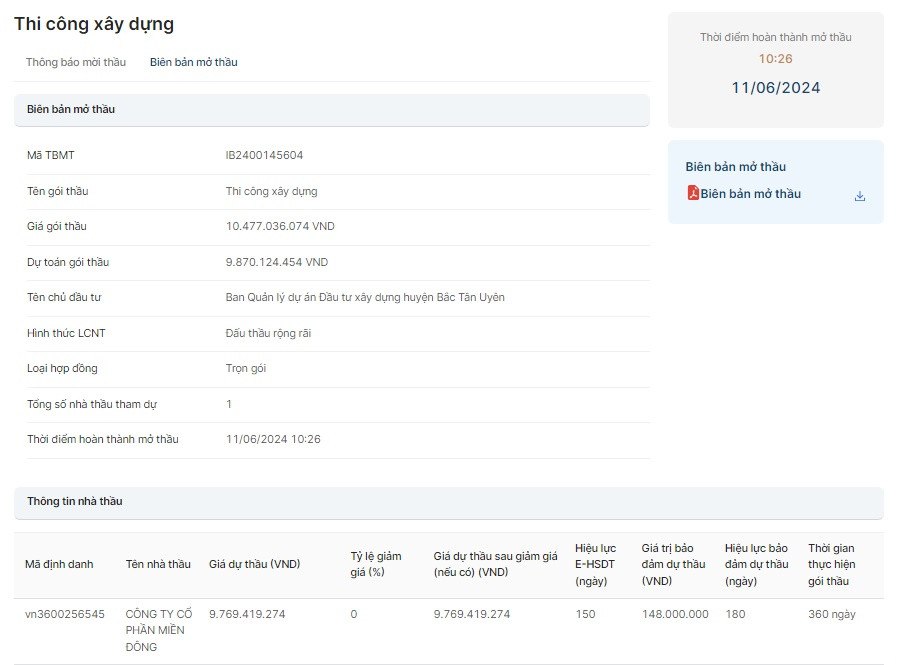Select the Biên bản mở thầu tab
Image resolution: width=900 pixels, height=665 pixels.
coord(194,62)
